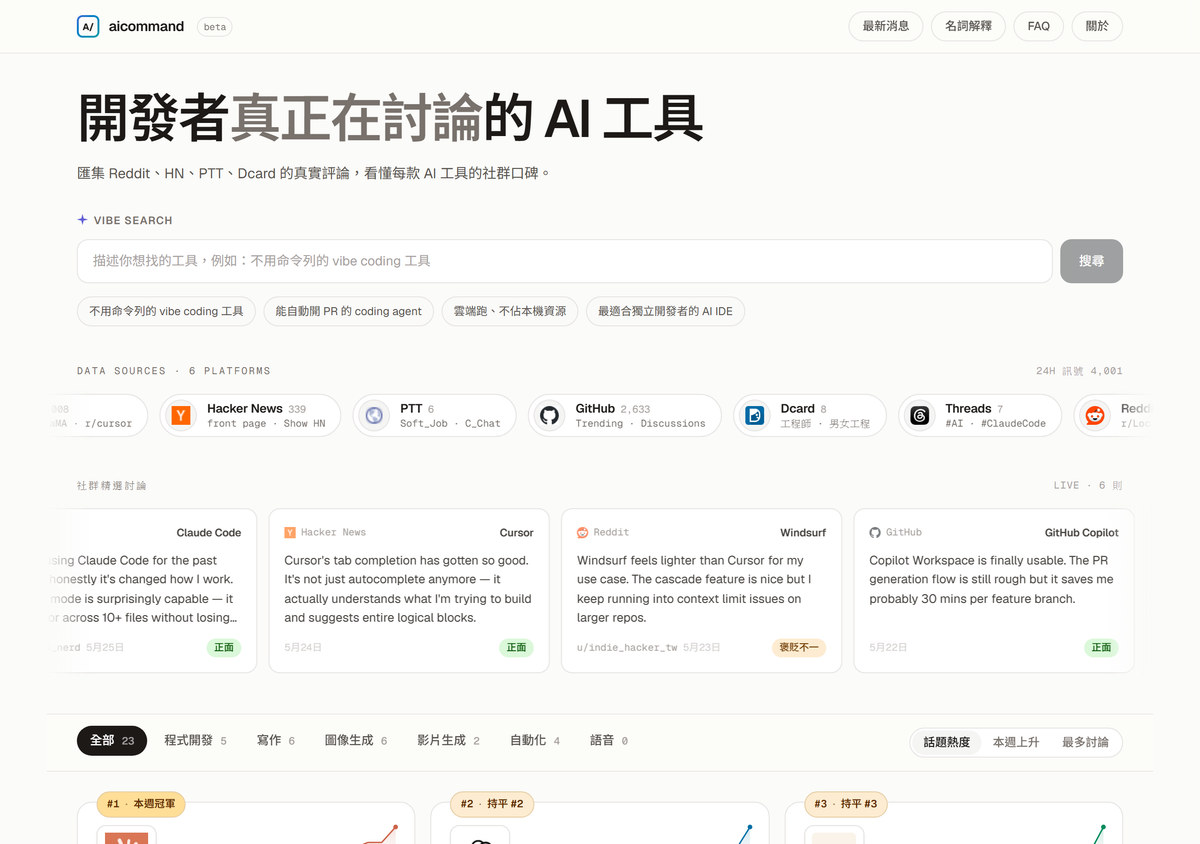The image size is (1200, 844).
Task: Click Reddit icon on Windsurf card
Action: coord(583,533)
